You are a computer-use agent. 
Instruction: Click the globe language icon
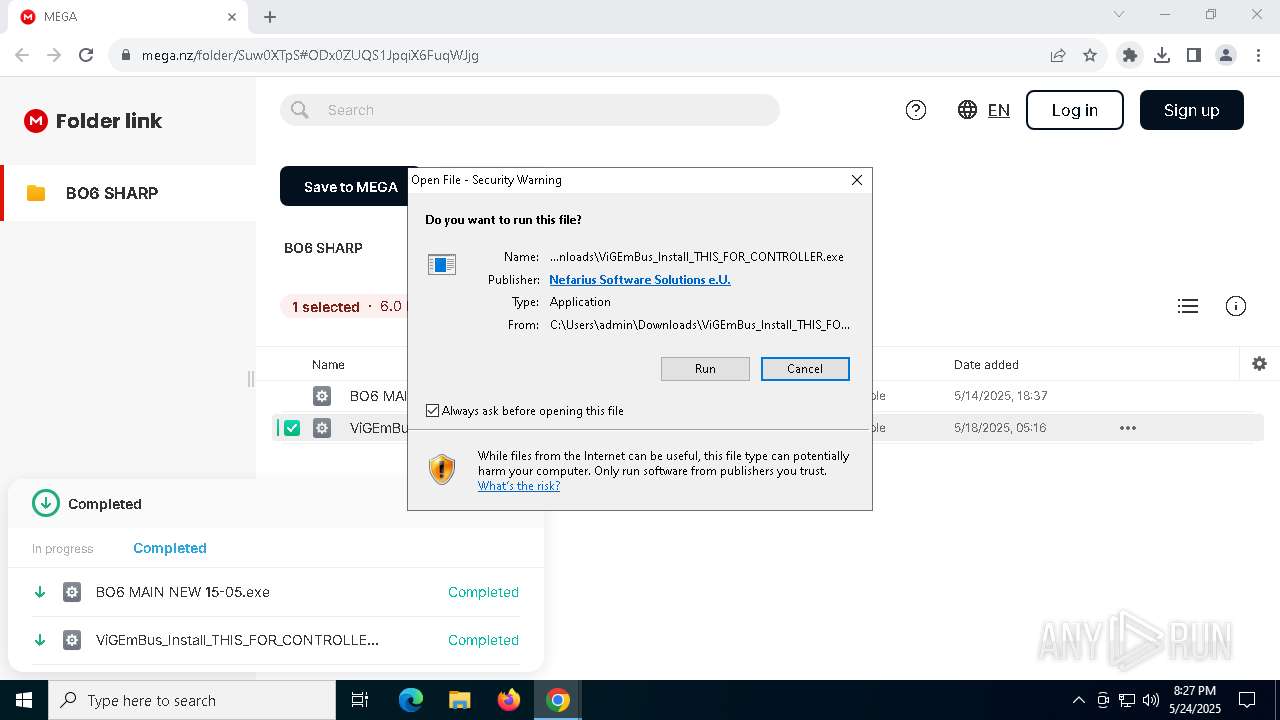967,110
